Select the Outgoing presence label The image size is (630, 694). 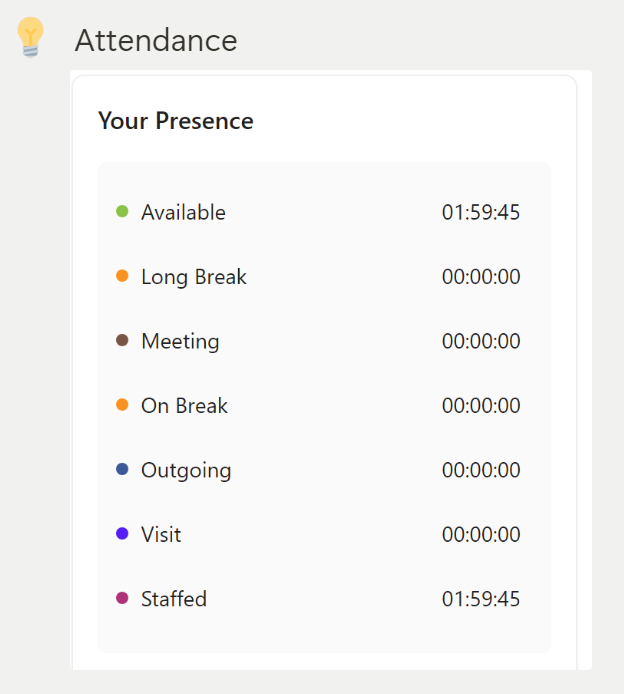point(186,471)
